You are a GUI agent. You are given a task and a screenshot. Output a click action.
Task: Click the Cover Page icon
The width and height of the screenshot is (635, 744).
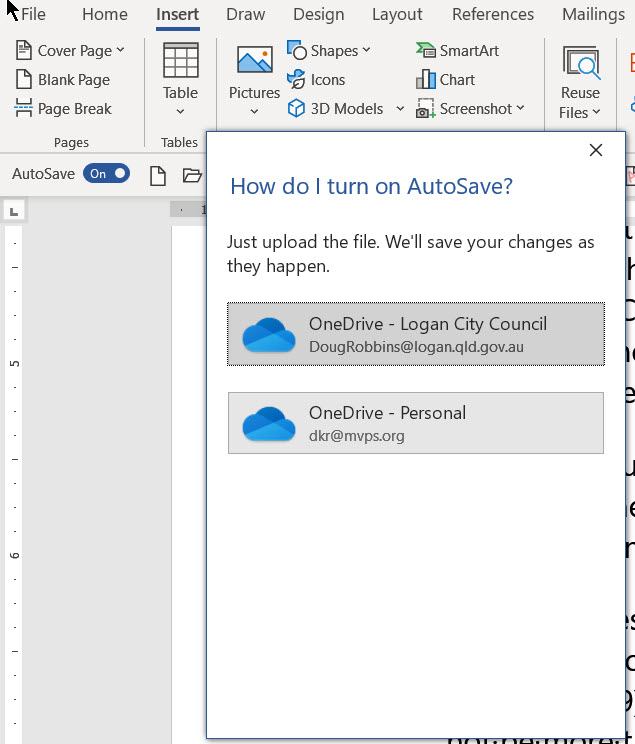pyautogui.click(x=24, y=50)
